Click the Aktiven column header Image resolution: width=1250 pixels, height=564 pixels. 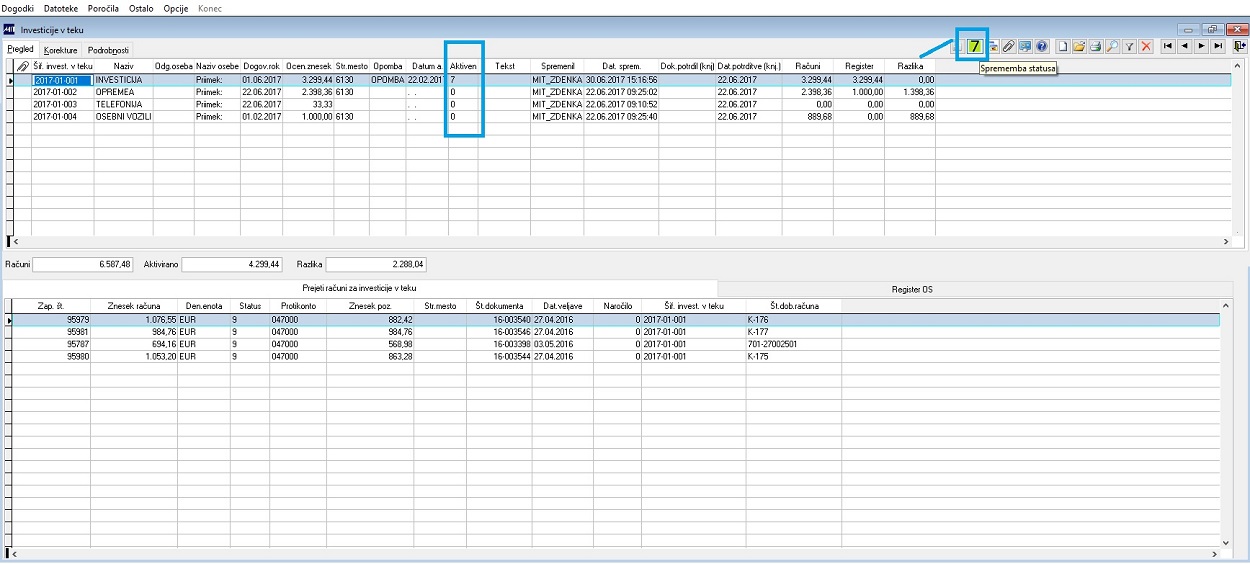pyautogui.click(x=463, y=65)
